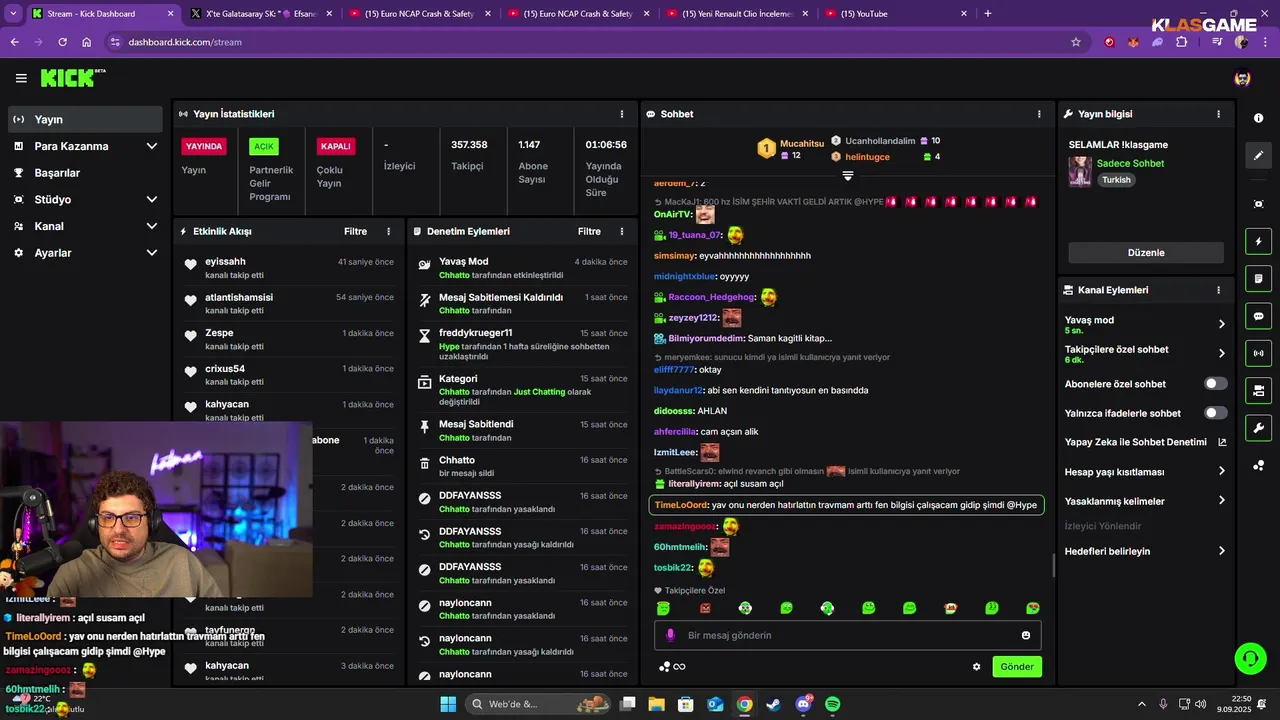Screen dimensions: 1280x720
Task: Bookmark this page with the star icon
Action: click(x=1076, y=42)
